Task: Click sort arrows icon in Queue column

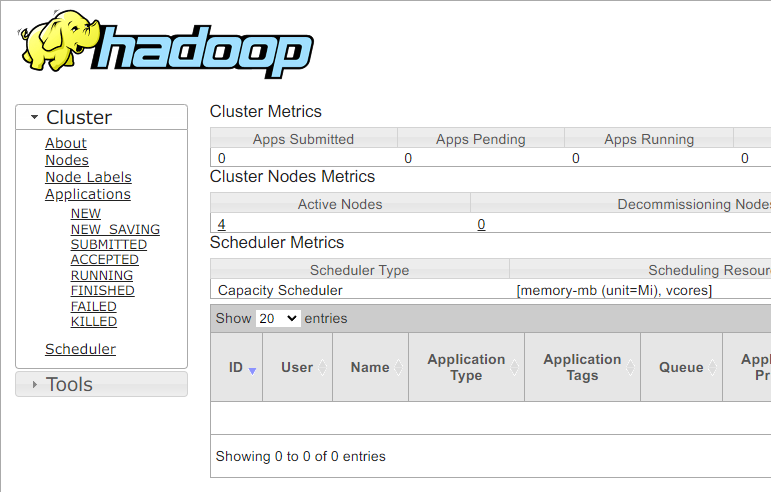Action: click(x=712, y=367)
